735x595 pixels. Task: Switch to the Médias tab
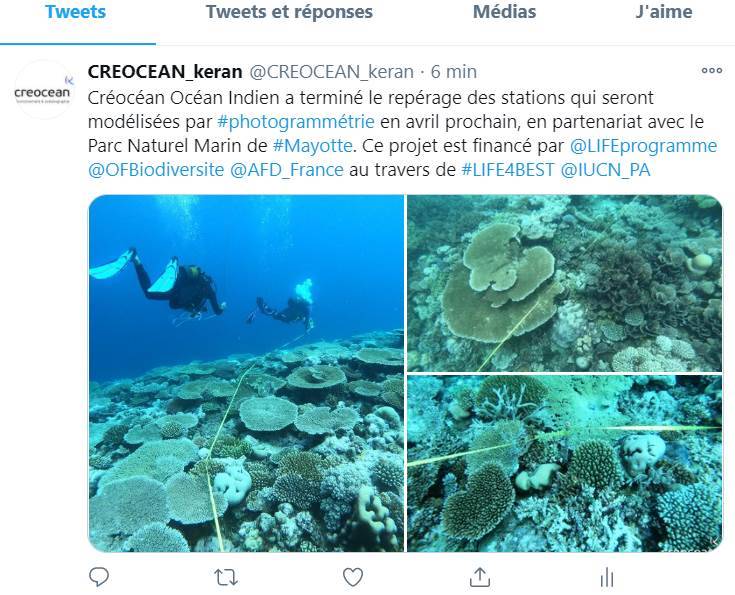point(504,12)
